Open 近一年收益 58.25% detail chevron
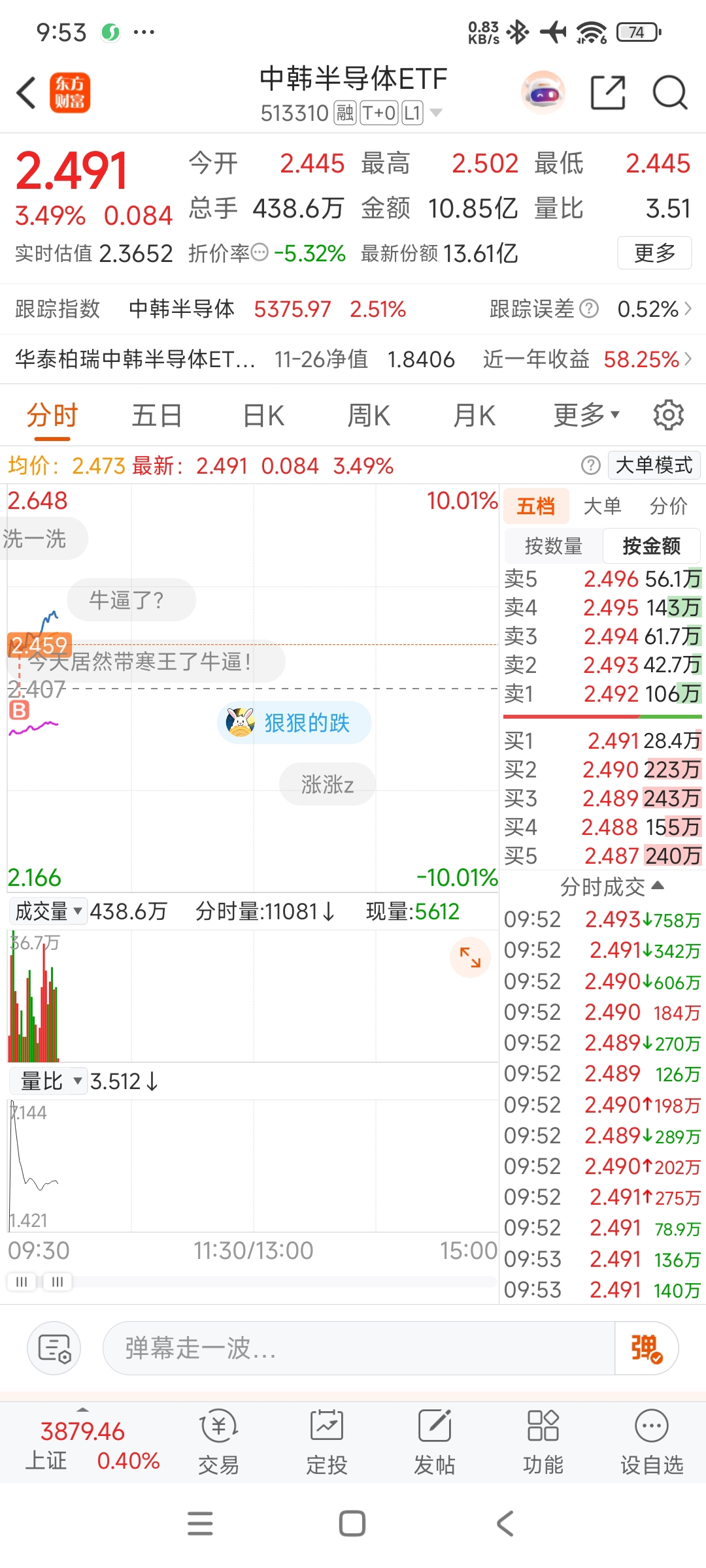The image size is (706, 1568). (x=688, y=359)
